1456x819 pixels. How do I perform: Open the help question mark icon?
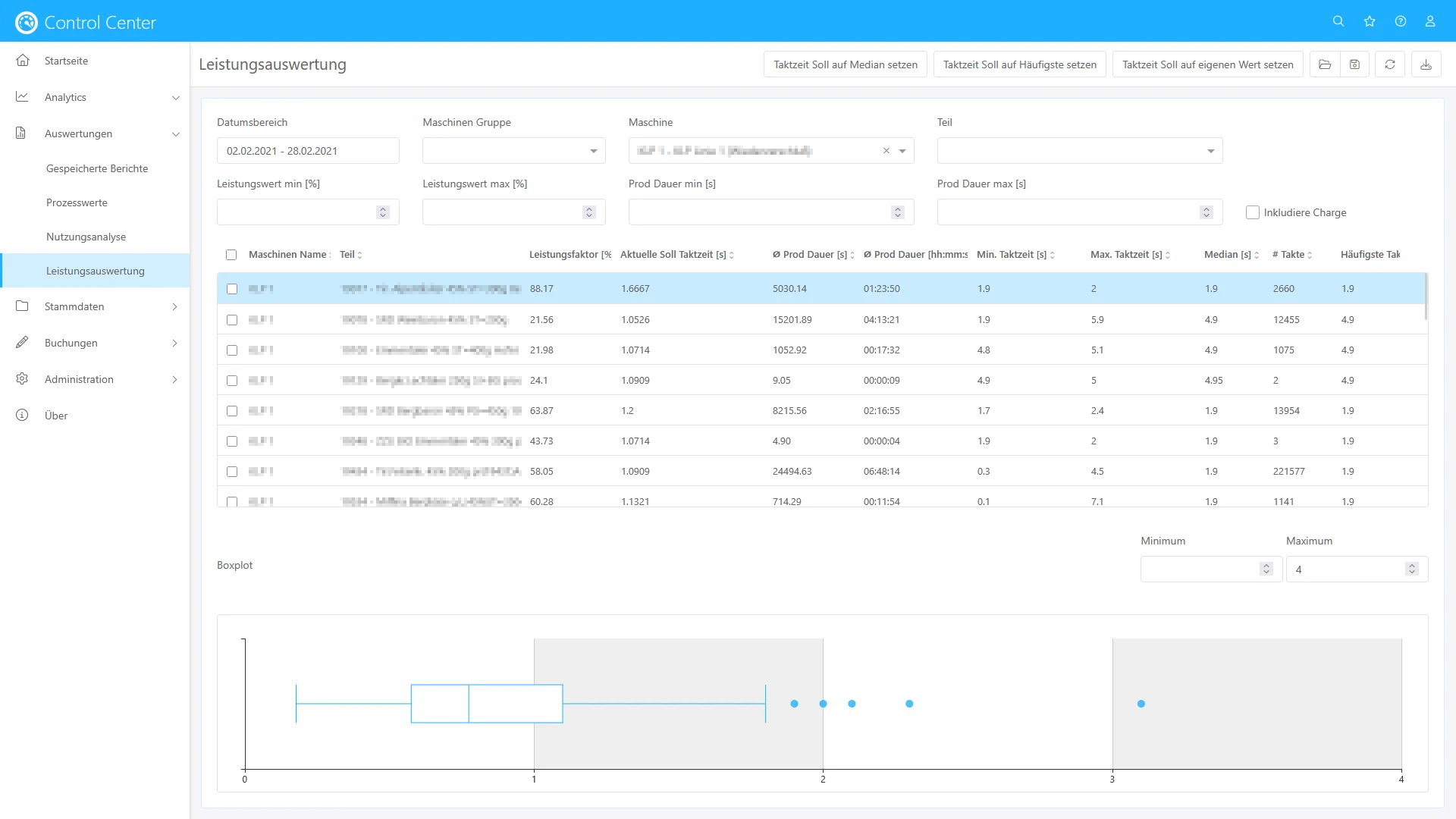1401,21
